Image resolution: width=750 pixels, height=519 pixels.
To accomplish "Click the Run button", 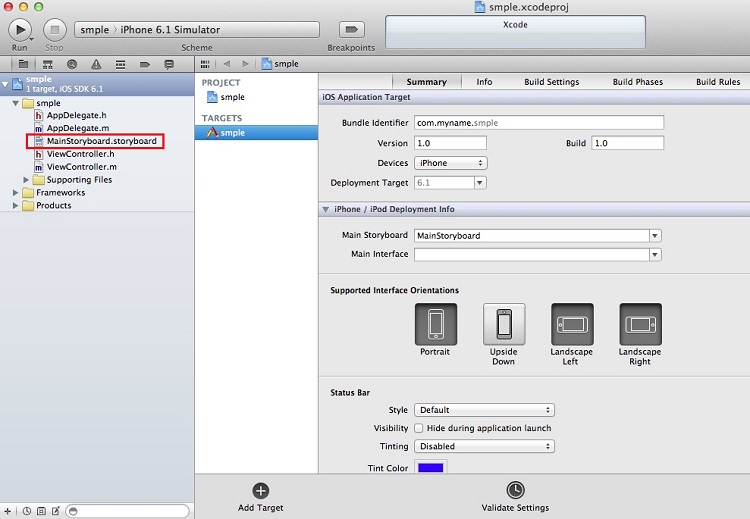I will pyautogui.click(x=20, y=30).
